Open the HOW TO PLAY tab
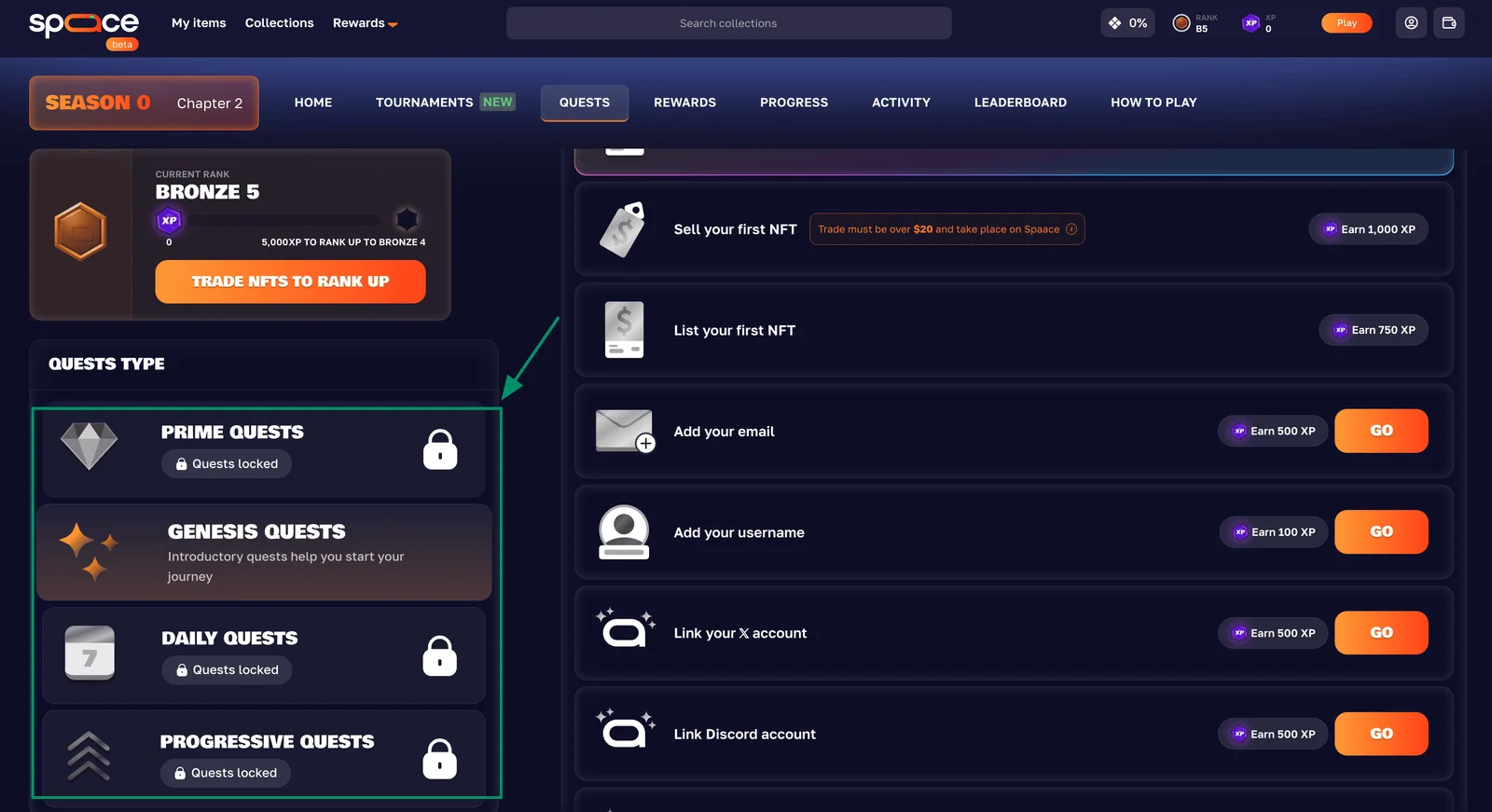 tap(1154, 103)
